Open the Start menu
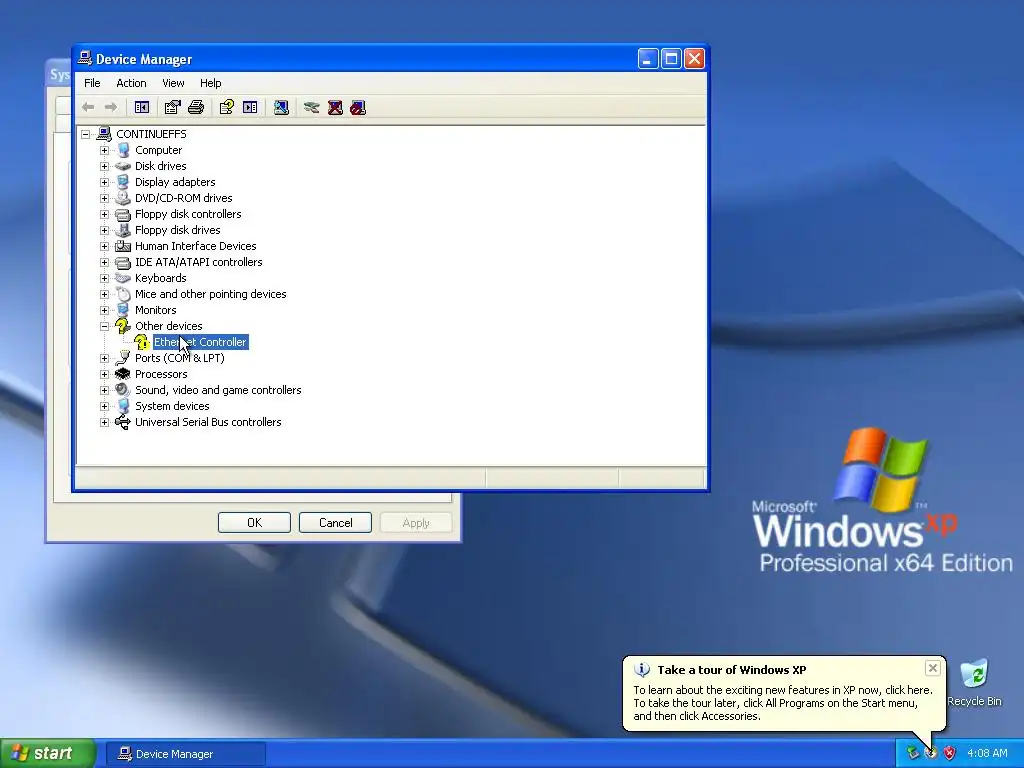This screenshot has height=768, width=1024. click(x=48, y=754)
